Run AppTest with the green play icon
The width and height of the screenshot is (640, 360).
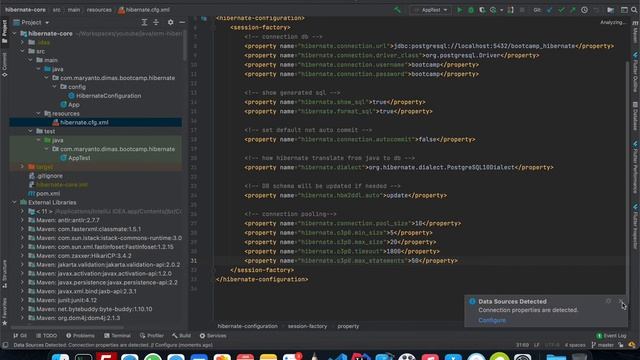pyautogui.click(x=459, y=10)
